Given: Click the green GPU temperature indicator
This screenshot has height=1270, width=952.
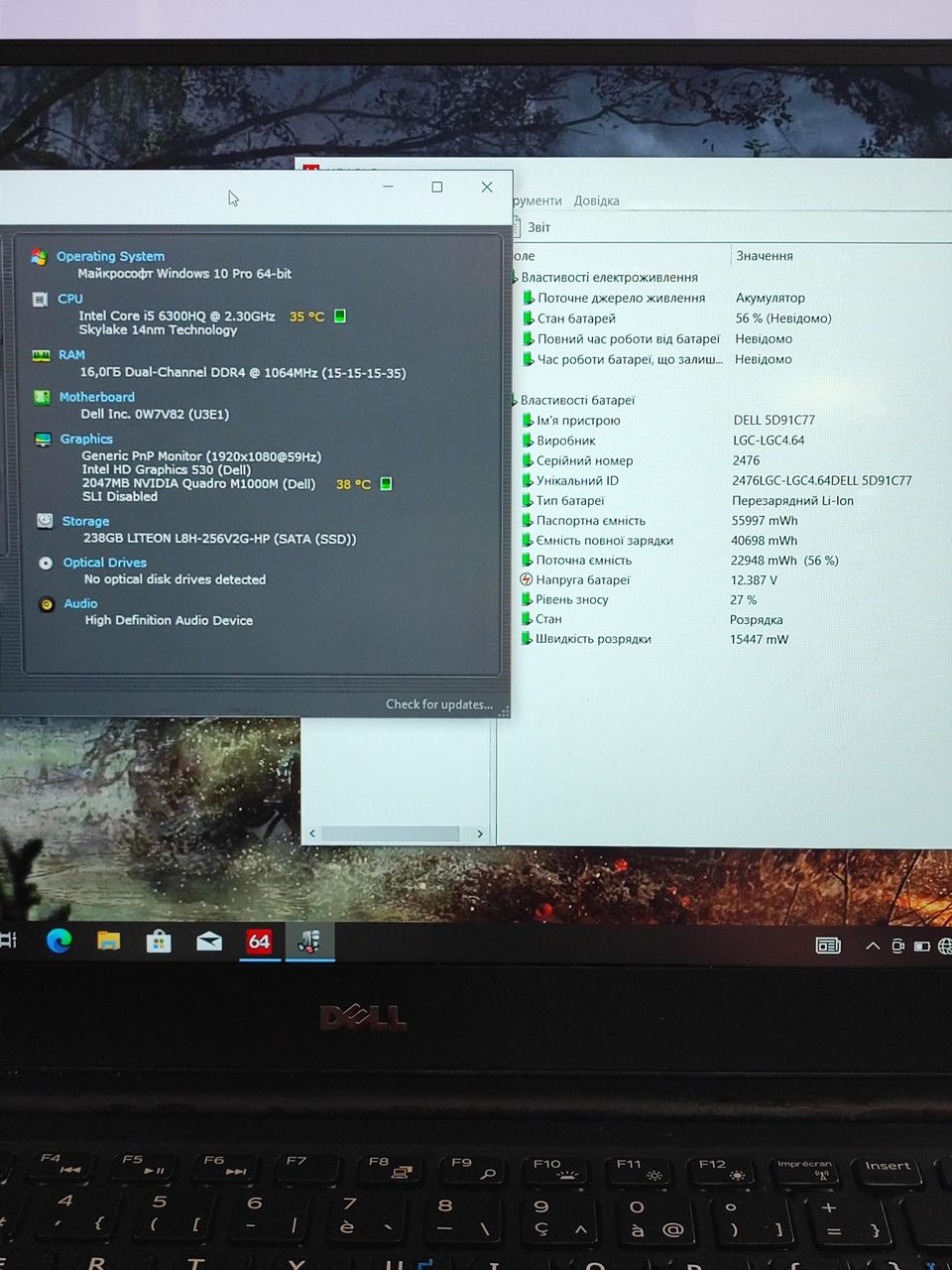Looking at the screenshot, I should (387, 483).
